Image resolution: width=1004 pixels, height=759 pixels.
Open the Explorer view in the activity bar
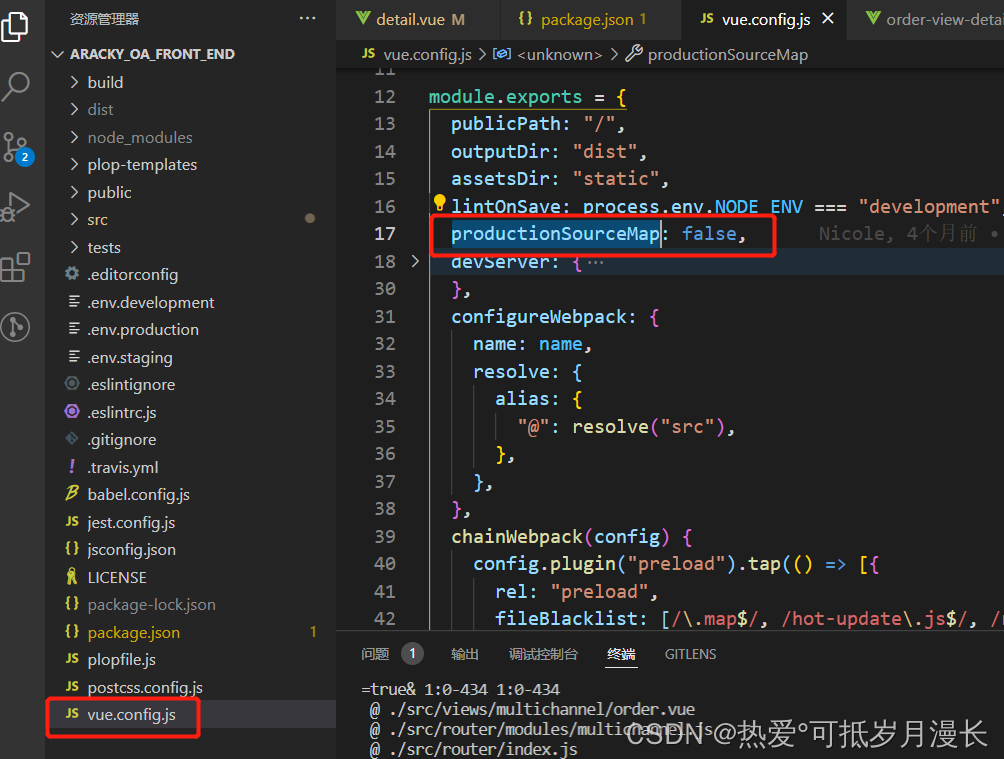(x=16, y=26)
